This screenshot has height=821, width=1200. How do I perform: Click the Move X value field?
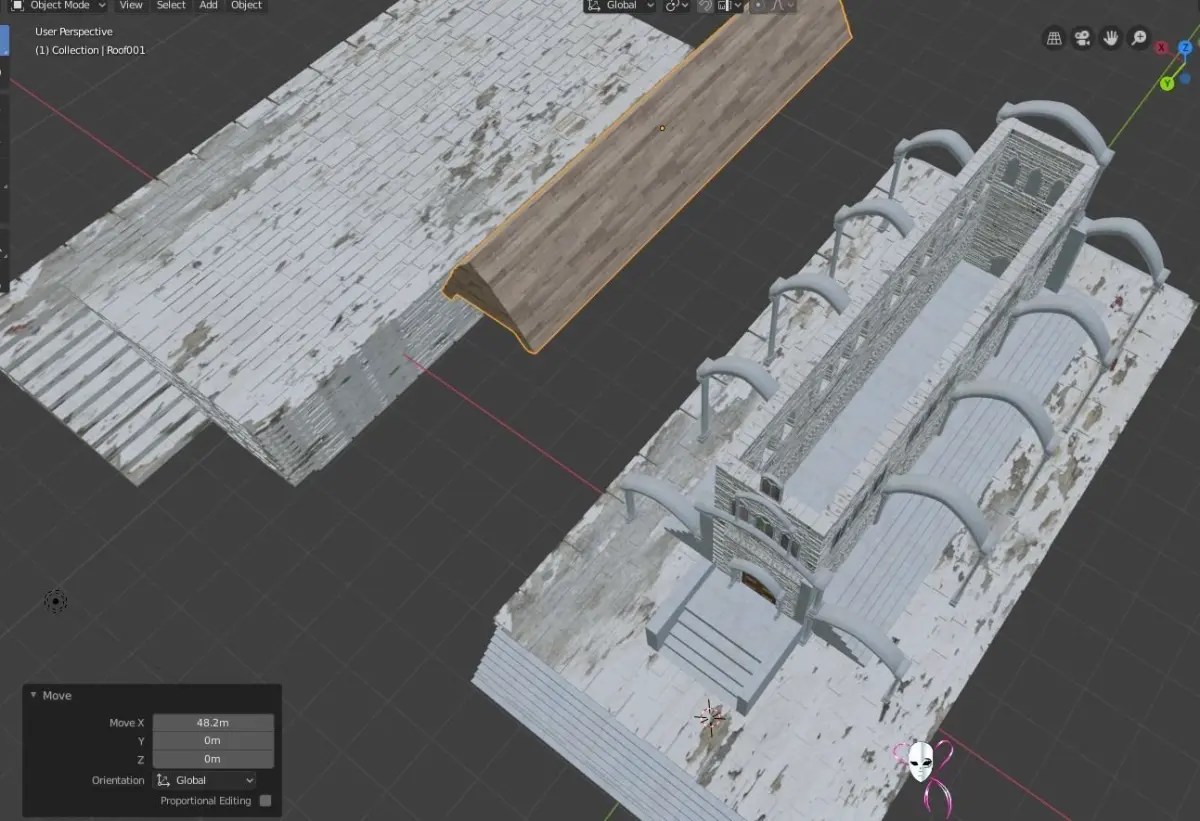[213, 722]
